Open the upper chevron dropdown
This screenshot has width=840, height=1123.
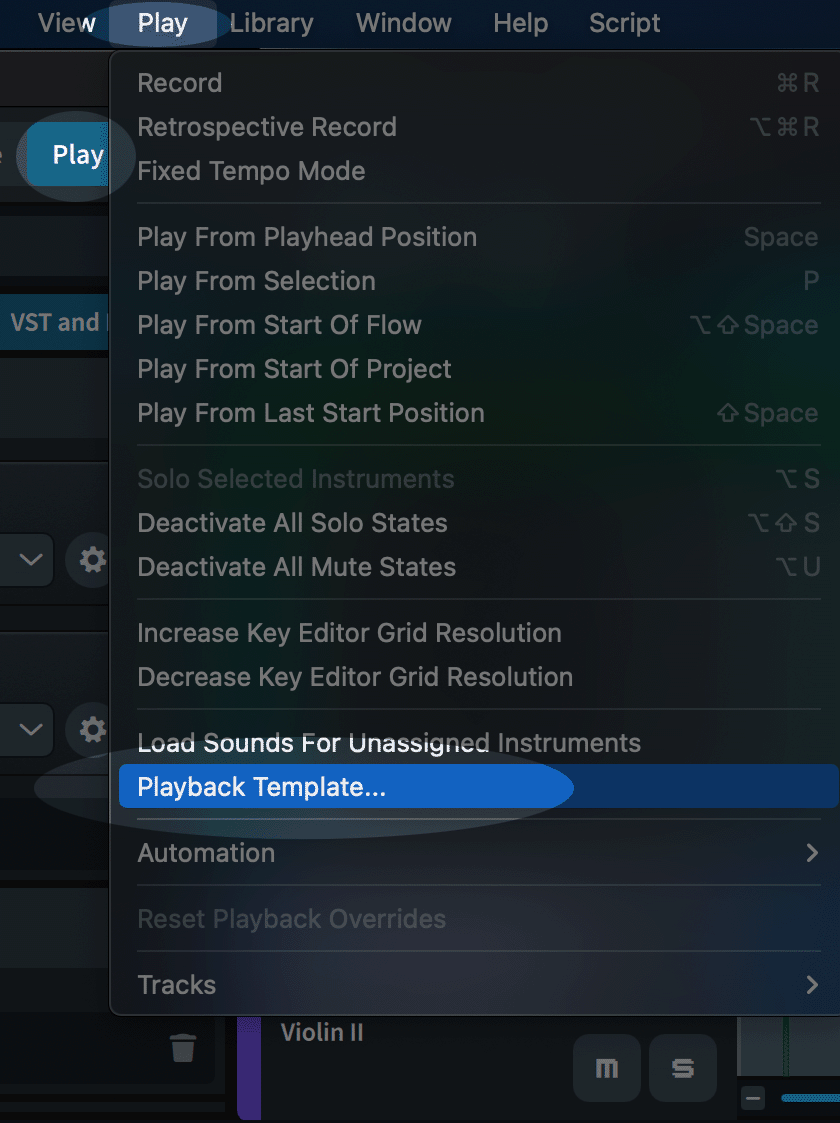27,559
